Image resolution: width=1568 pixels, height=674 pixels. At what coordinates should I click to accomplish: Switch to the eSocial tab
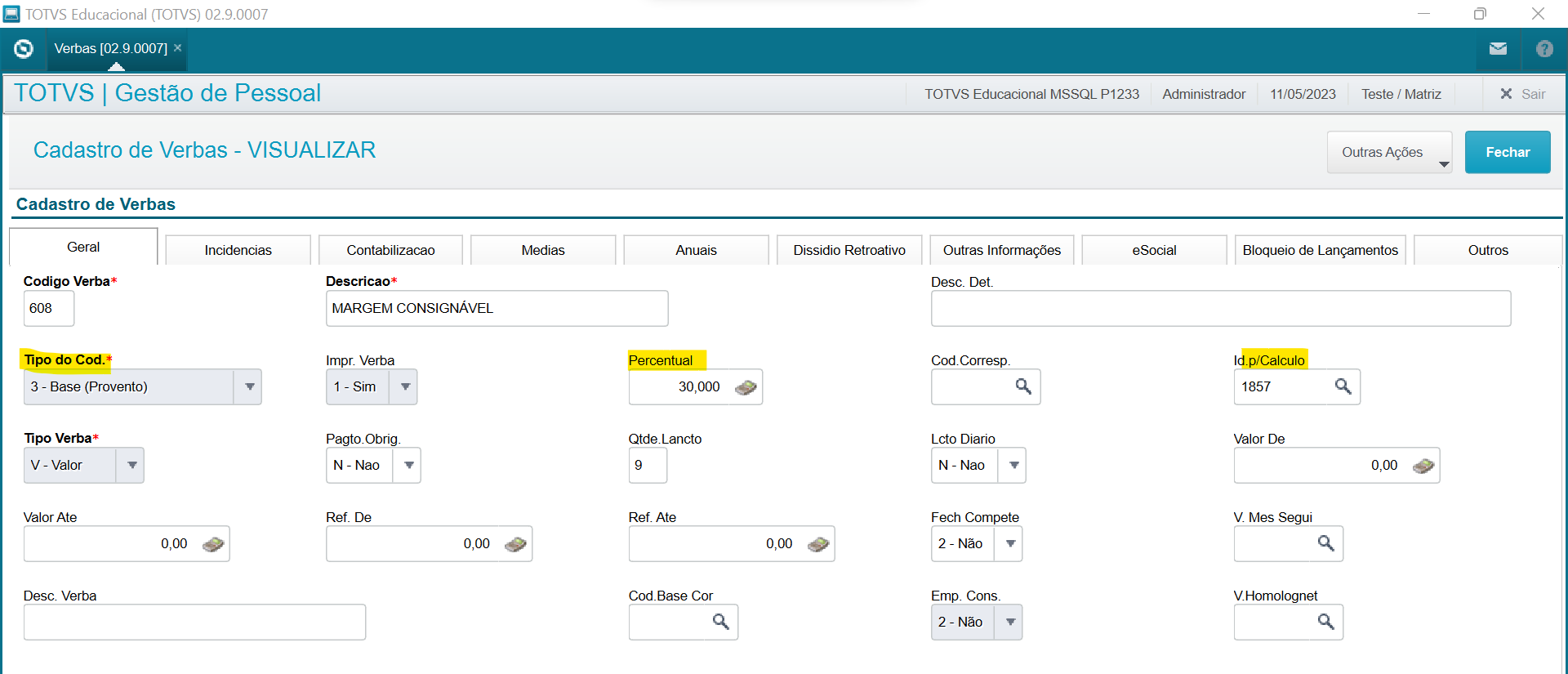[x=1154, y=250]
